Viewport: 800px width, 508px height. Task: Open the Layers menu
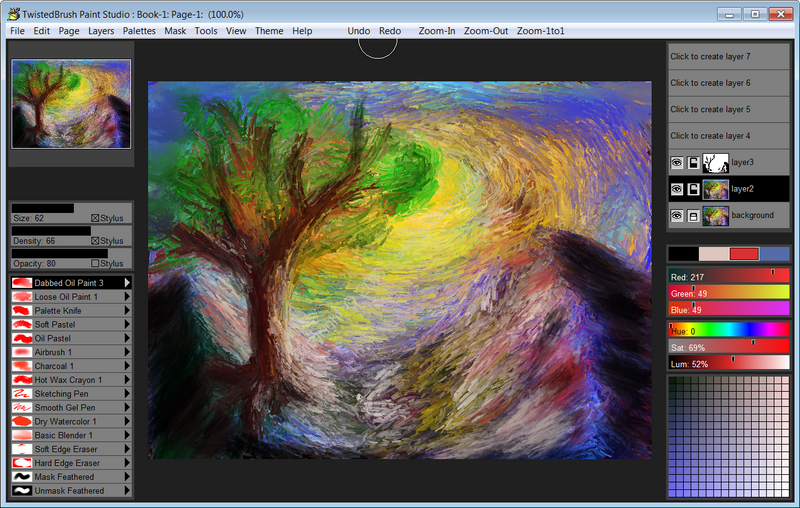tap(101, 31)
